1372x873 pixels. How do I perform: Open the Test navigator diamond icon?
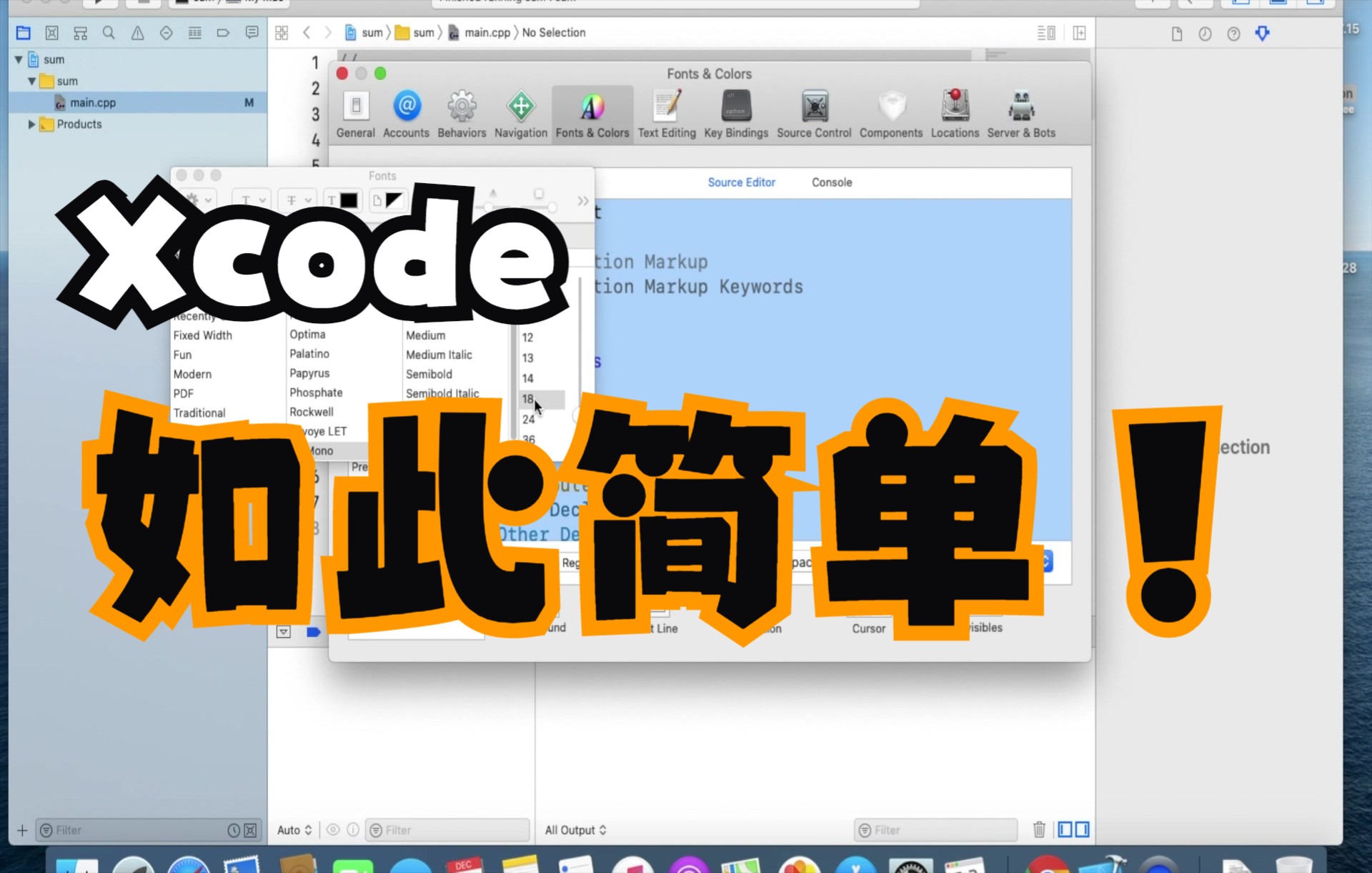166,33
